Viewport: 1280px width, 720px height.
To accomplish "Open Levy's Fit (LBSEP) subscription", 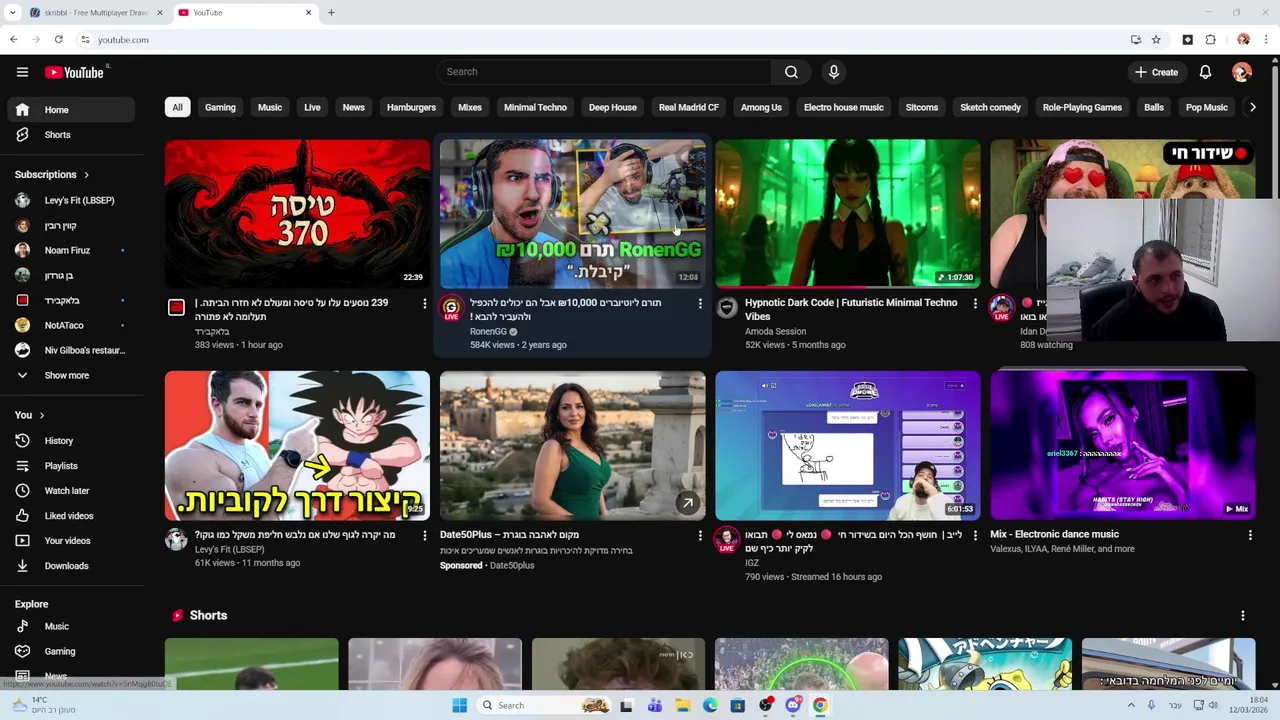I will coord(70,200).
